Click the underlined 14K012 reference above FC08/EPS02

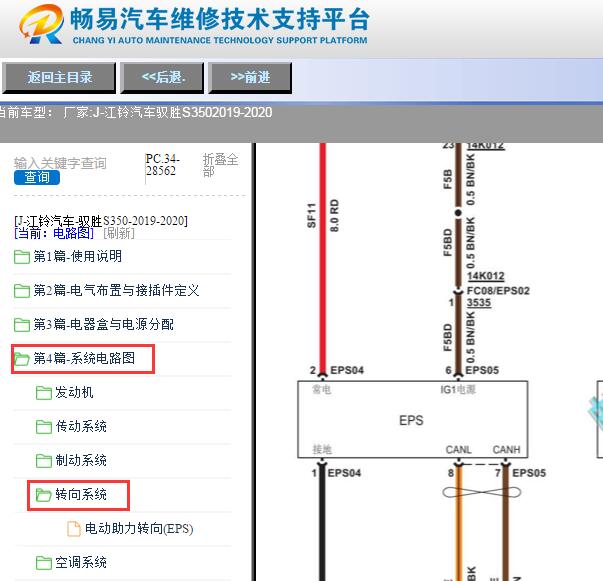pyautogui.click(x=486, y=276)
